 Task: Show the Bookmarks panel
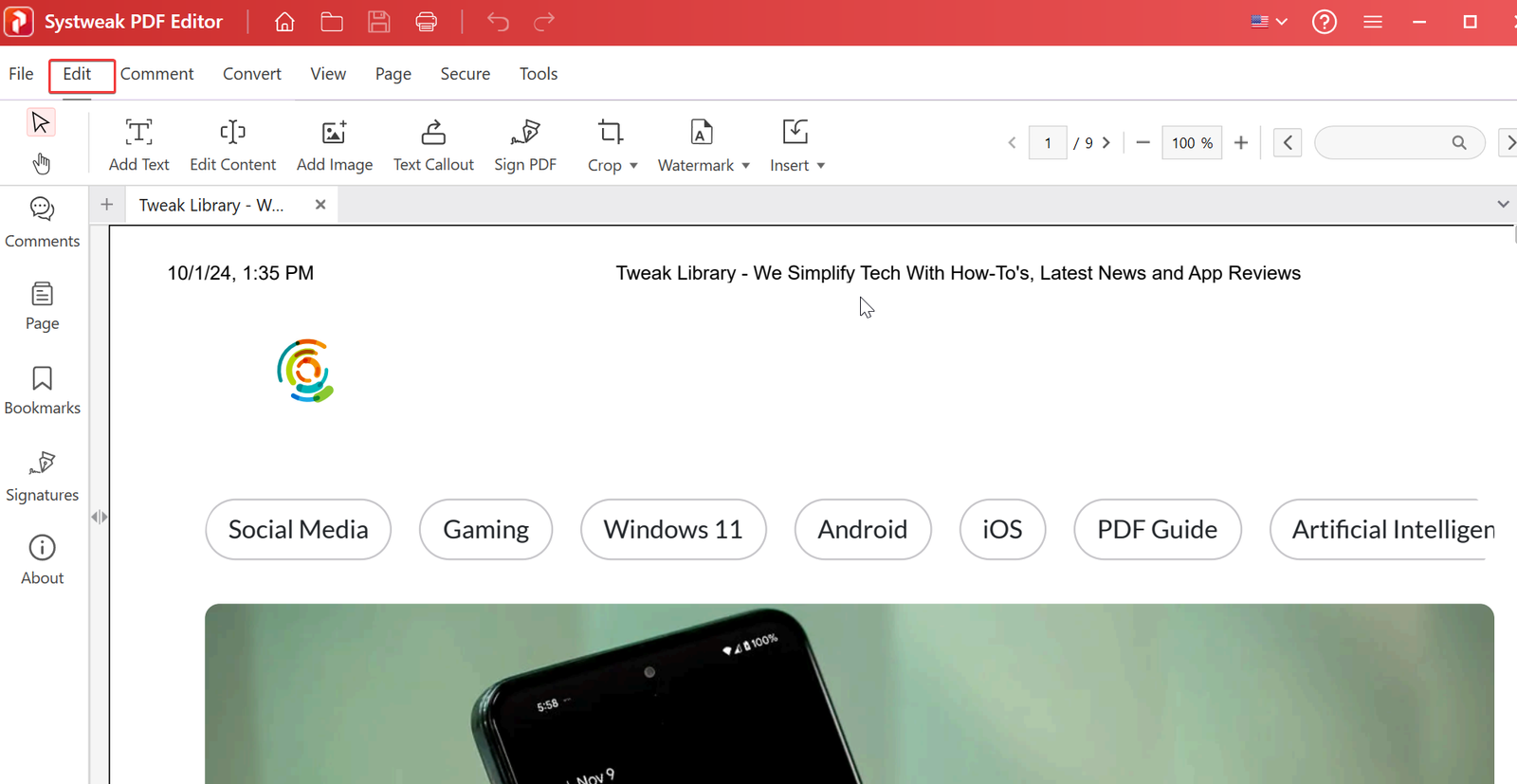point(42,391)
